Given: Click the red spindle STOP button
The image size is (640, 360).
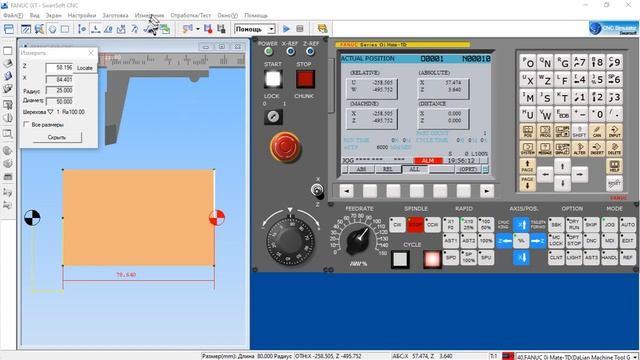Looking at the screenshot, I should point(415,224).
